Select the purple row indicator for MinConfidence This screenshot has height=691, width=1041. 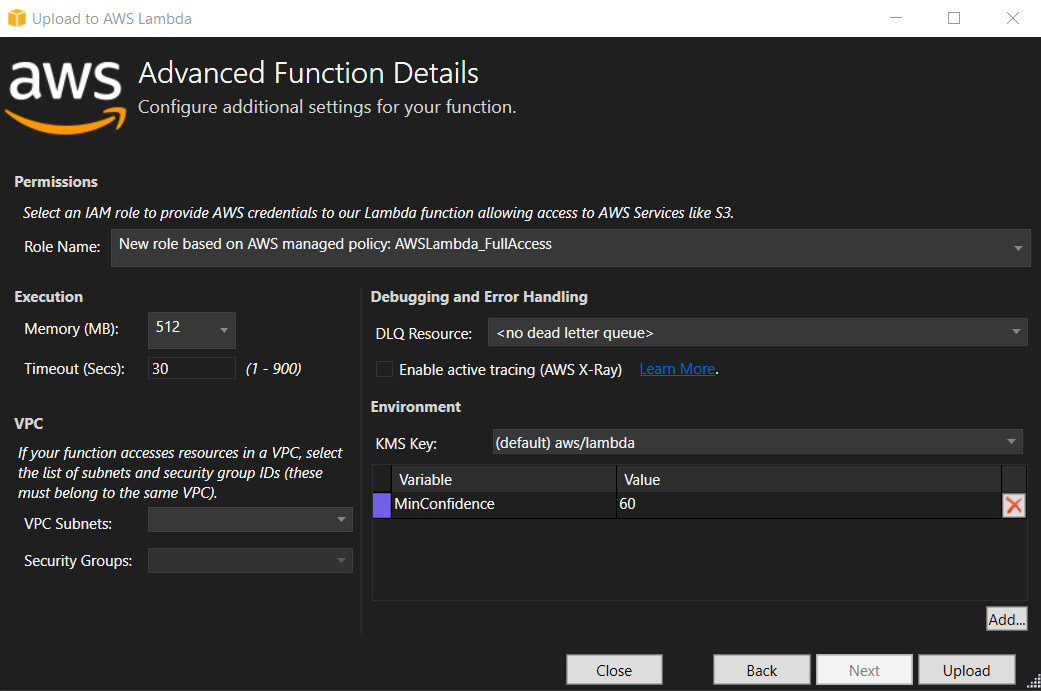(381, 505)
